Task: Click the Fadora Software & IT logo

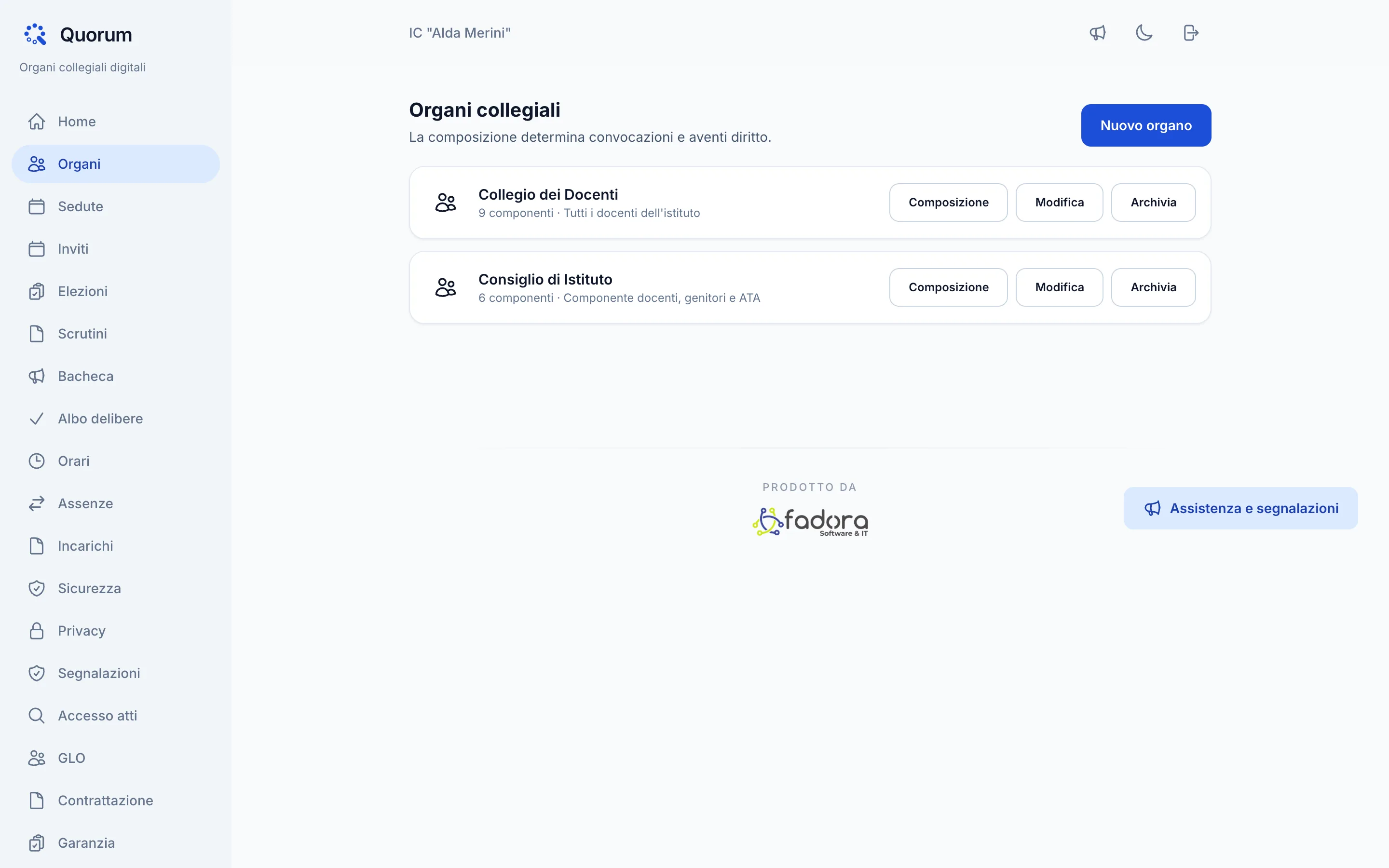Action: (810, 521)
